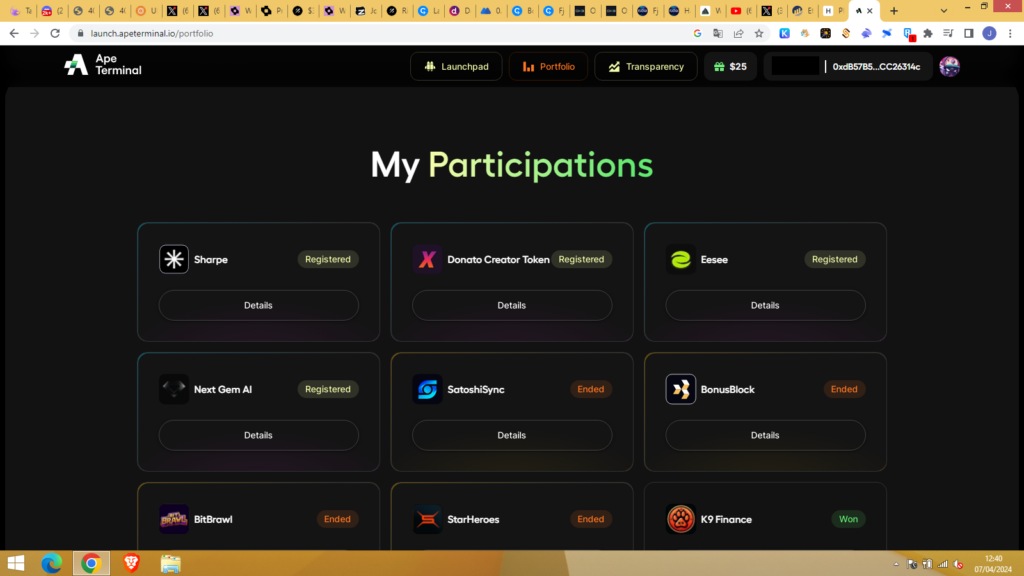
Task: Go home via the Ape Terminal logo
Action: coord(103,65)
